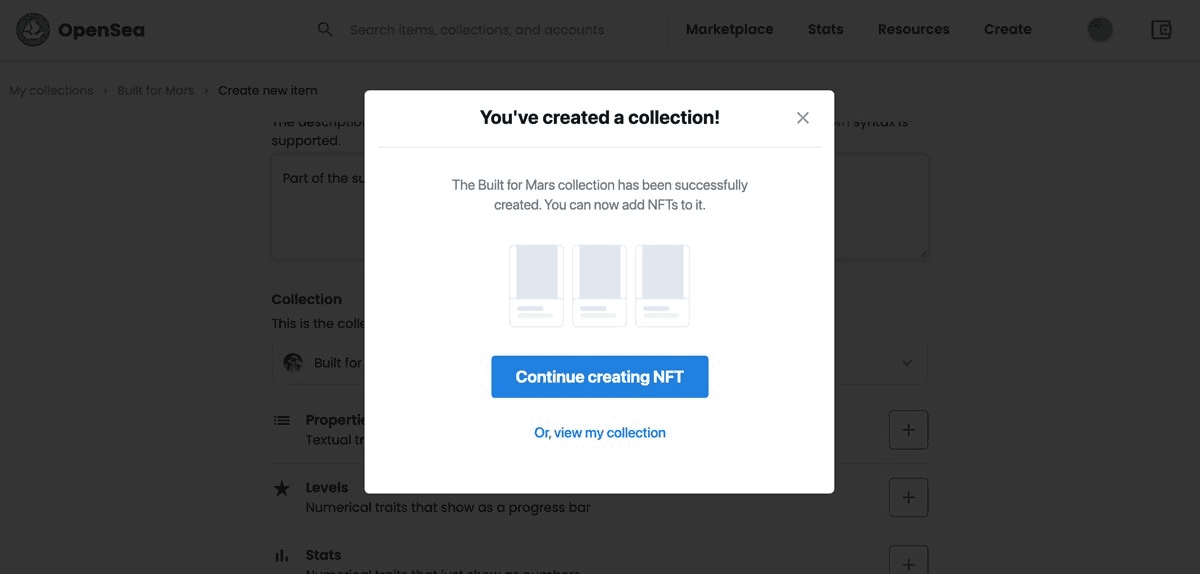
Task: Add a level with plus button
Action: [908, 497]
